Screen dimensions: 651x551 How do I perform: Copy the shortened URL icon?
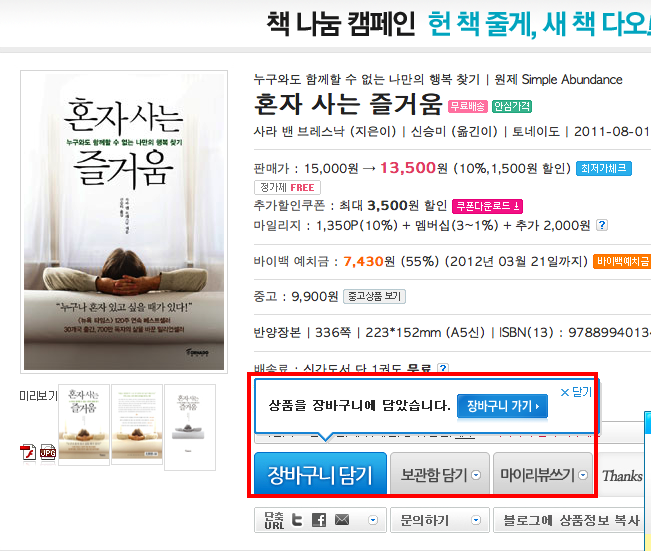click(x=274, y=520)
